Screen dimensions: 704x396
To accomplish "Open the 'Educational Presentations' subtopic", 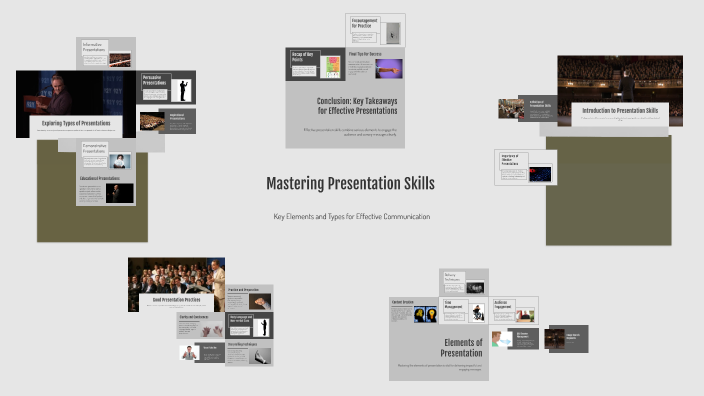I will pyautogui.click(x=106, y=189).
